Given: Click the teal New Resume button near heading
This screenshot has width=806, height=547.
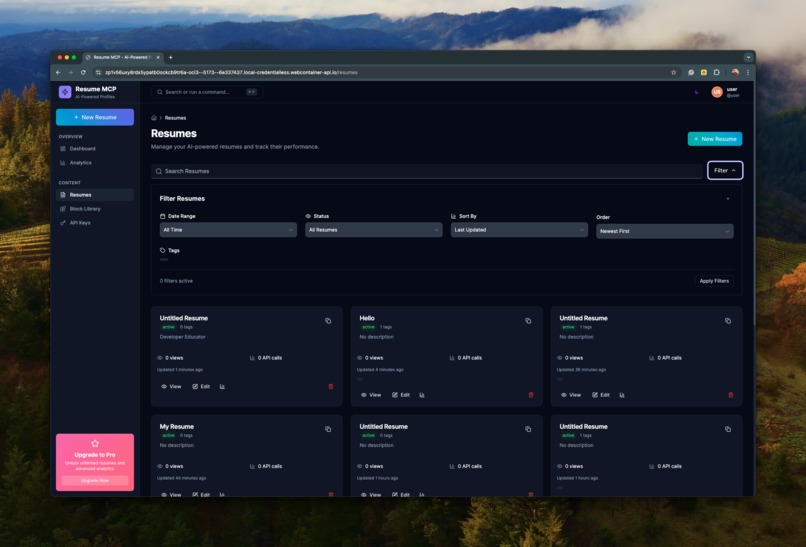Looking at the screenshot, I should click(715, 139).
